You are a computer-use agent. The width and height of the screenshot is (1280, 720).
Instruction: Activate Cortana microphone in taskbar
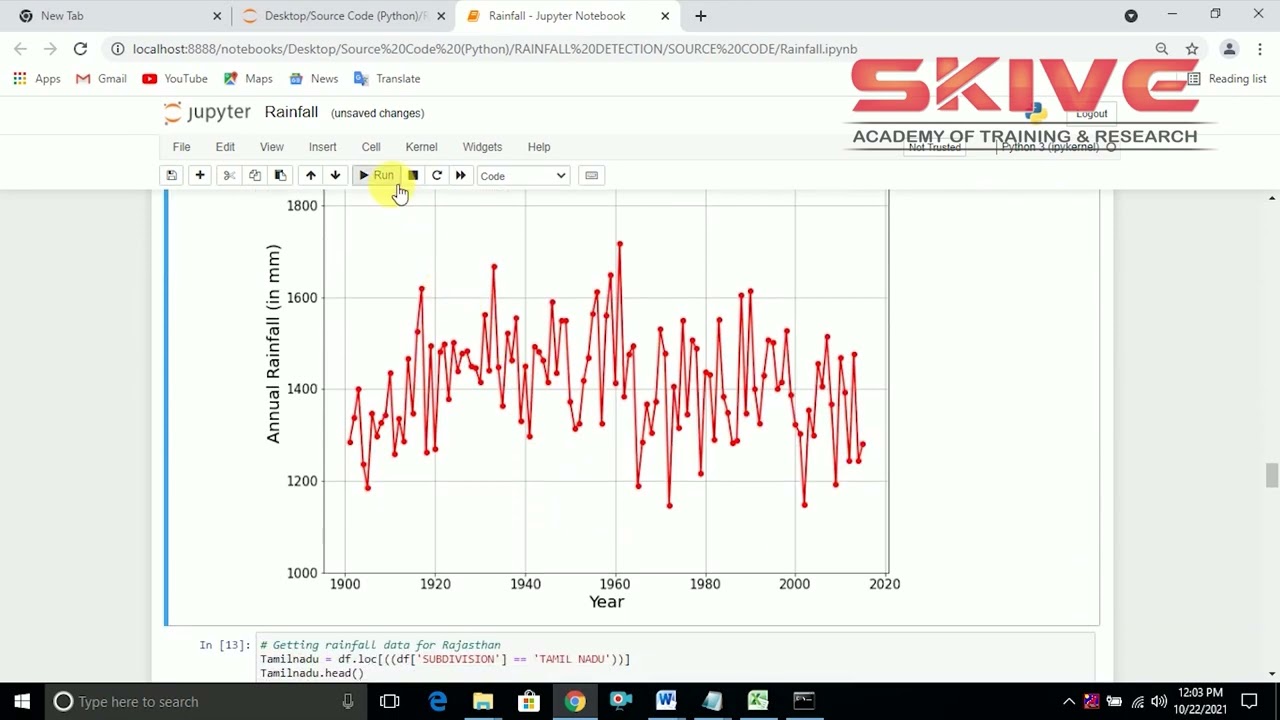click(348, 702)
